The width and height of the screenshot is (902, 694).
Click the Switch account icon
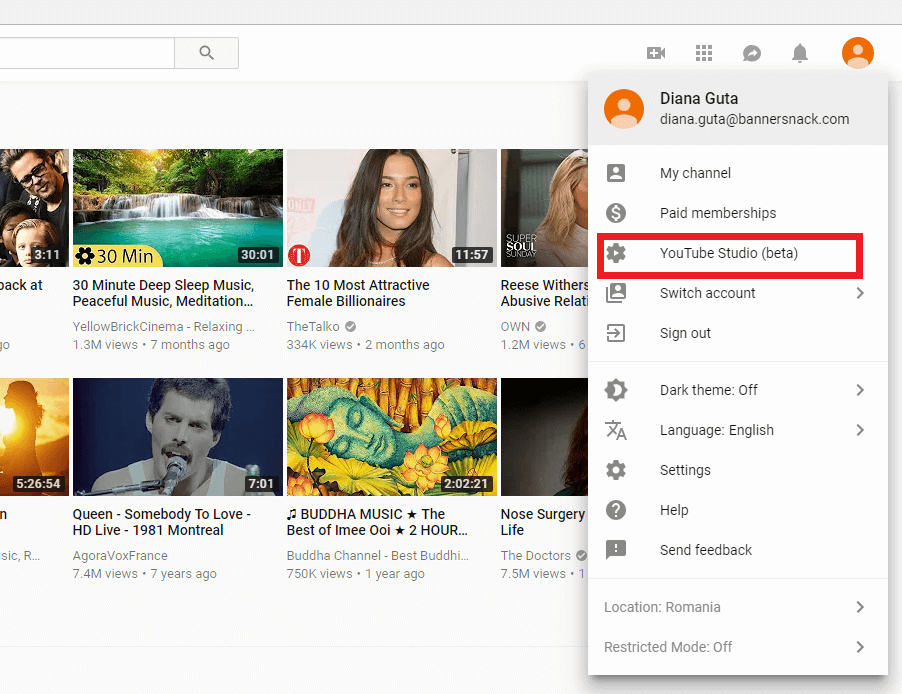click(616, 293)
